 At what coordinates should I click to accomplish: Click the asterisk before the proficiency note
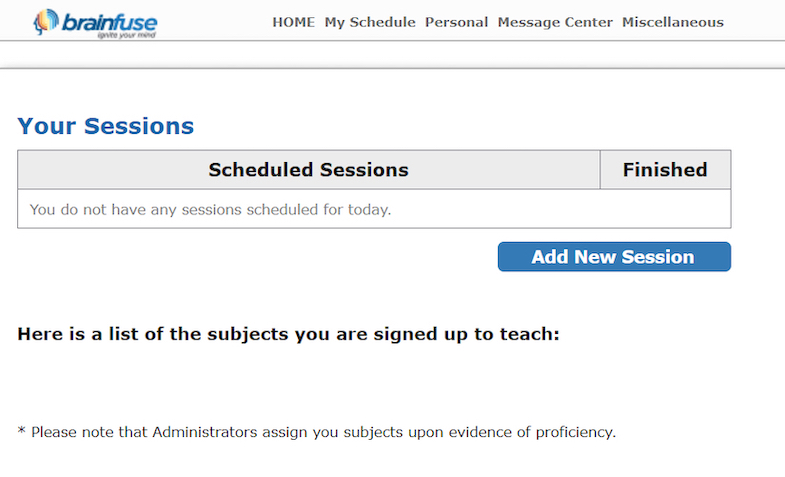(x=21, y=431)
